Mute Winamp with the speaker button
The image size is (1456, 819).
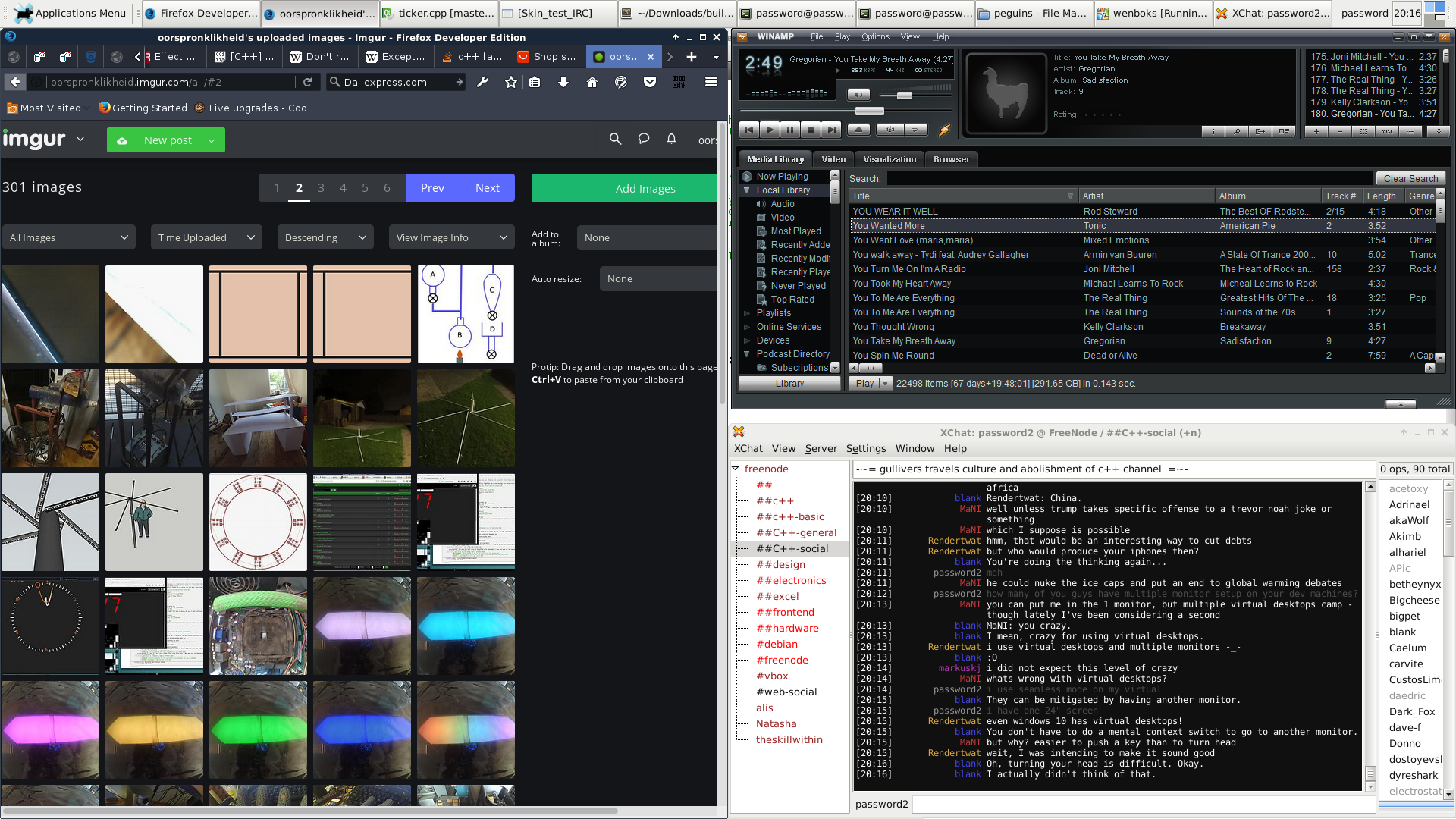(858, 95)
